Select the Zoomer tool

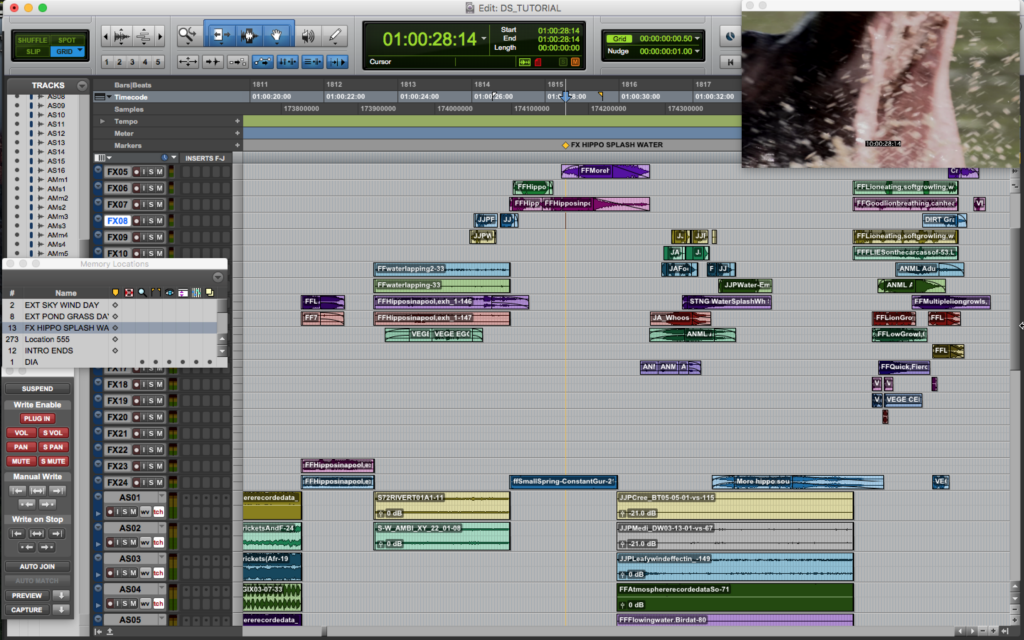point(188,35)
